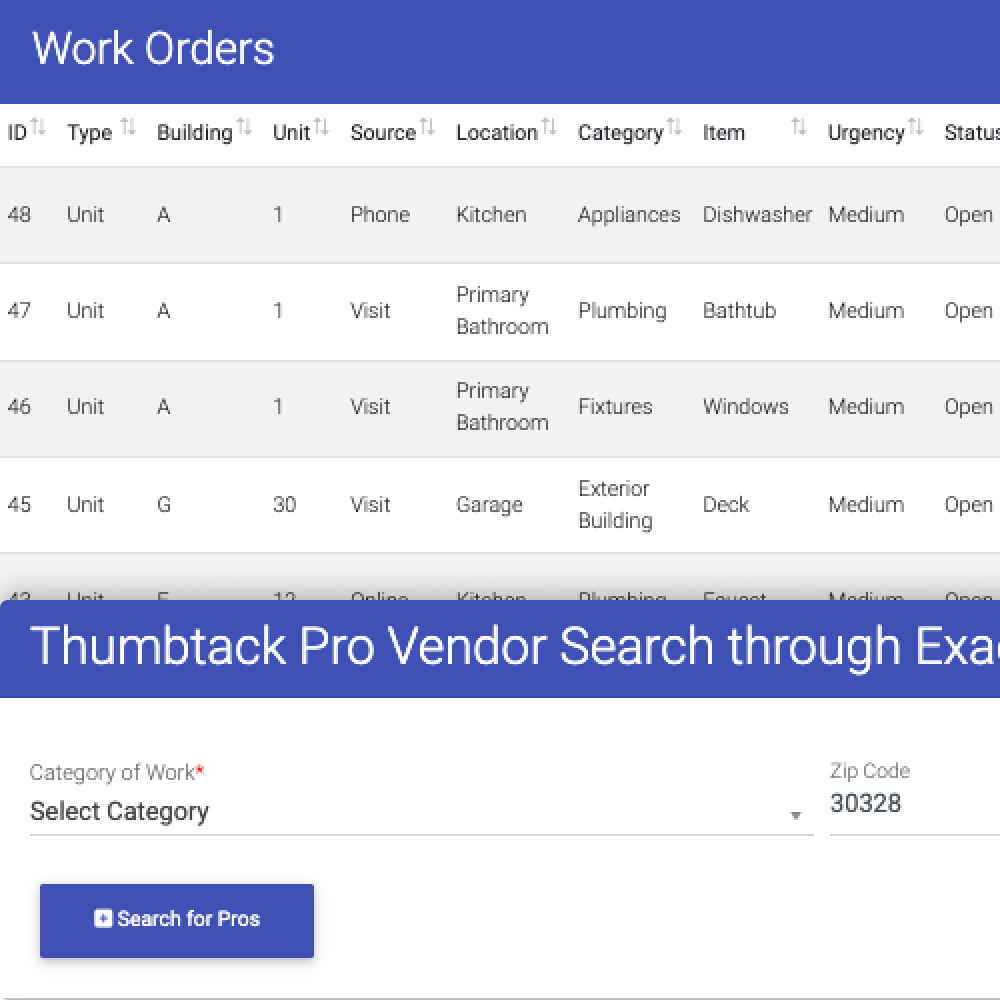Click Primary Bathroom location in row 46
The image size is (1000, 1000).
click(x=503, y=407)
